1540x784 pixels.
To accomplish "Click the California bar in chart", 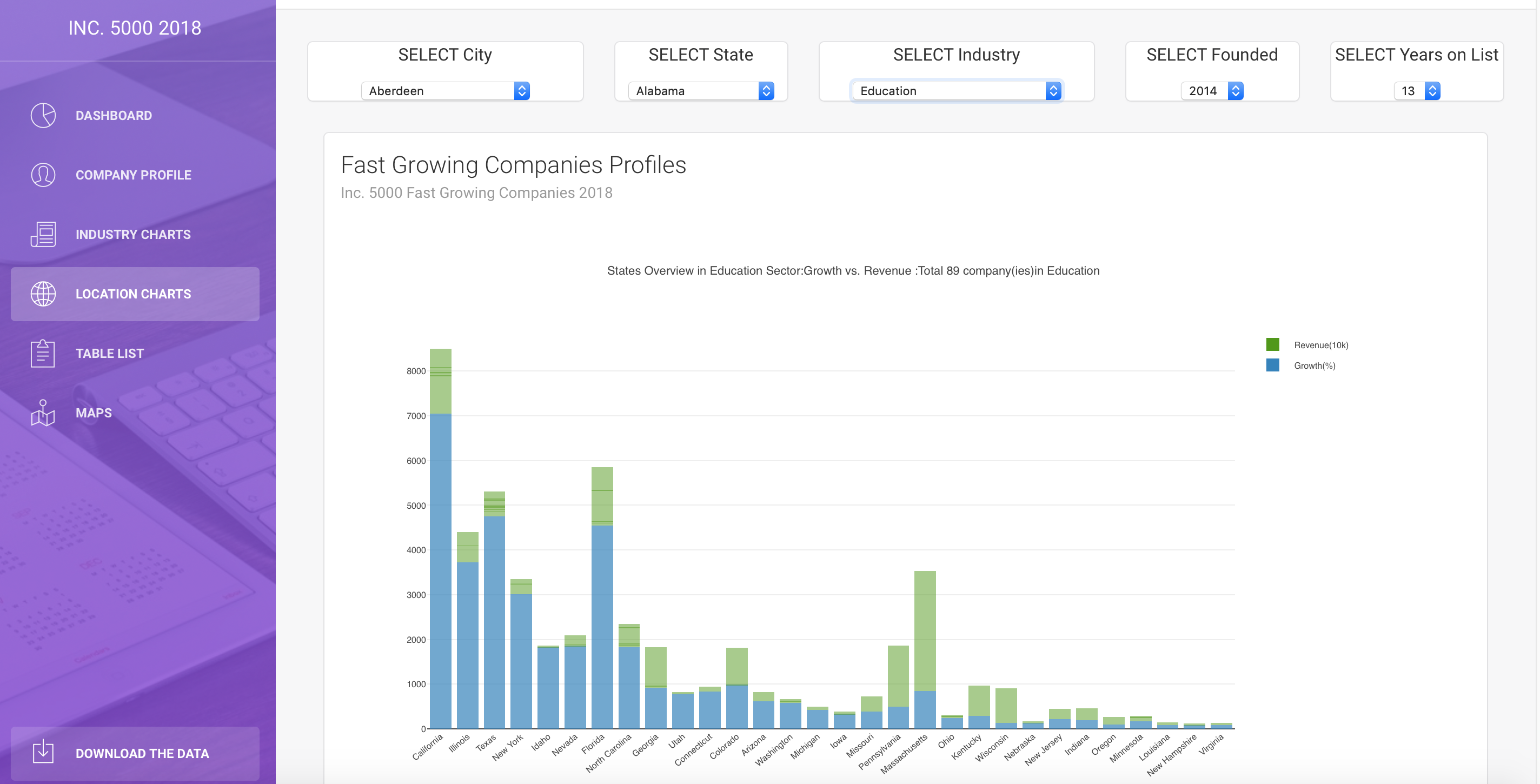I will (441, 539).
